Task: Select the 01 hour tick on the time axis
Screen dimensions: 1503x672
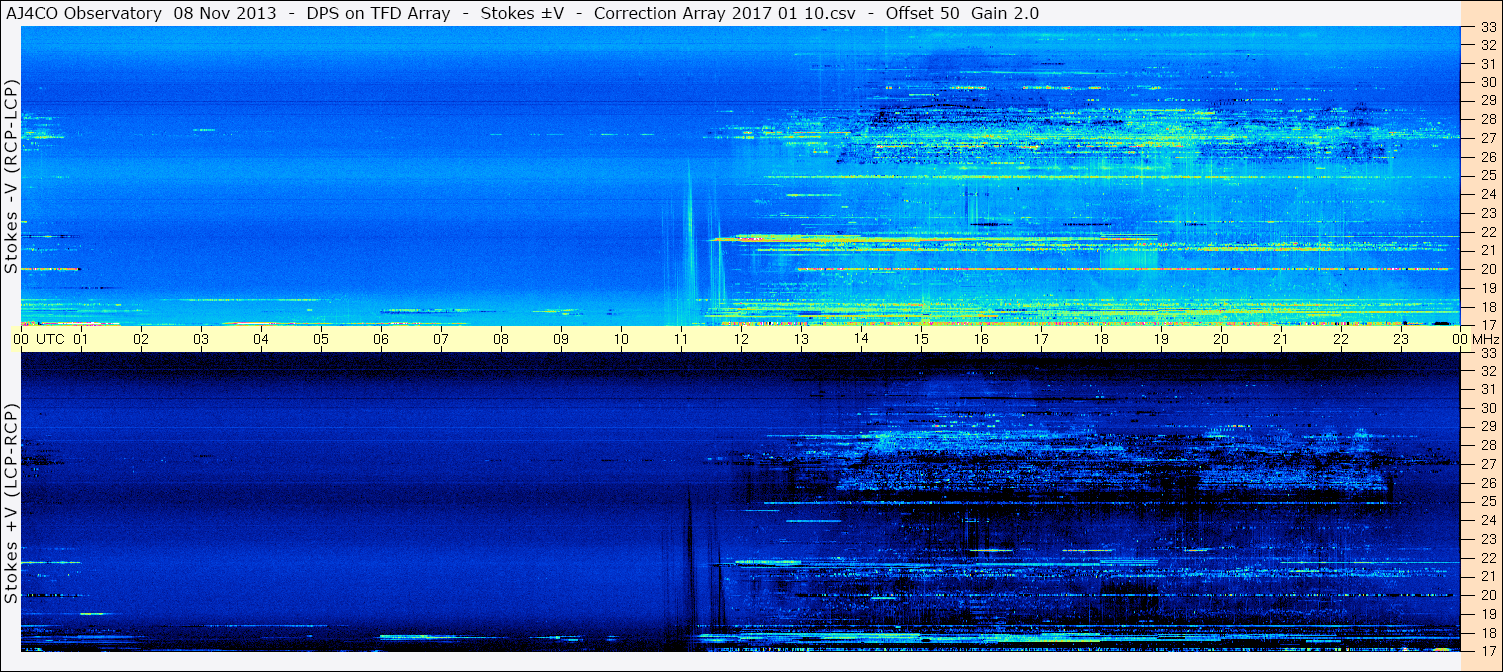Action: pyautogui.click(x=81, y=339)
